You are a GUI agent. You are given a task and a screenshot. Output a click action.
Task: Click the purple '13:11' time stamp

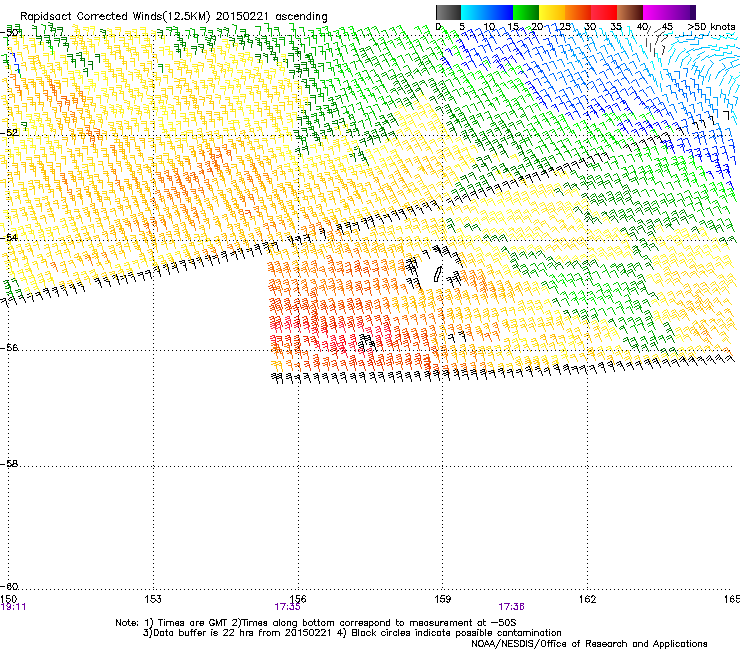pyautogui.click(x=13, y=607)
